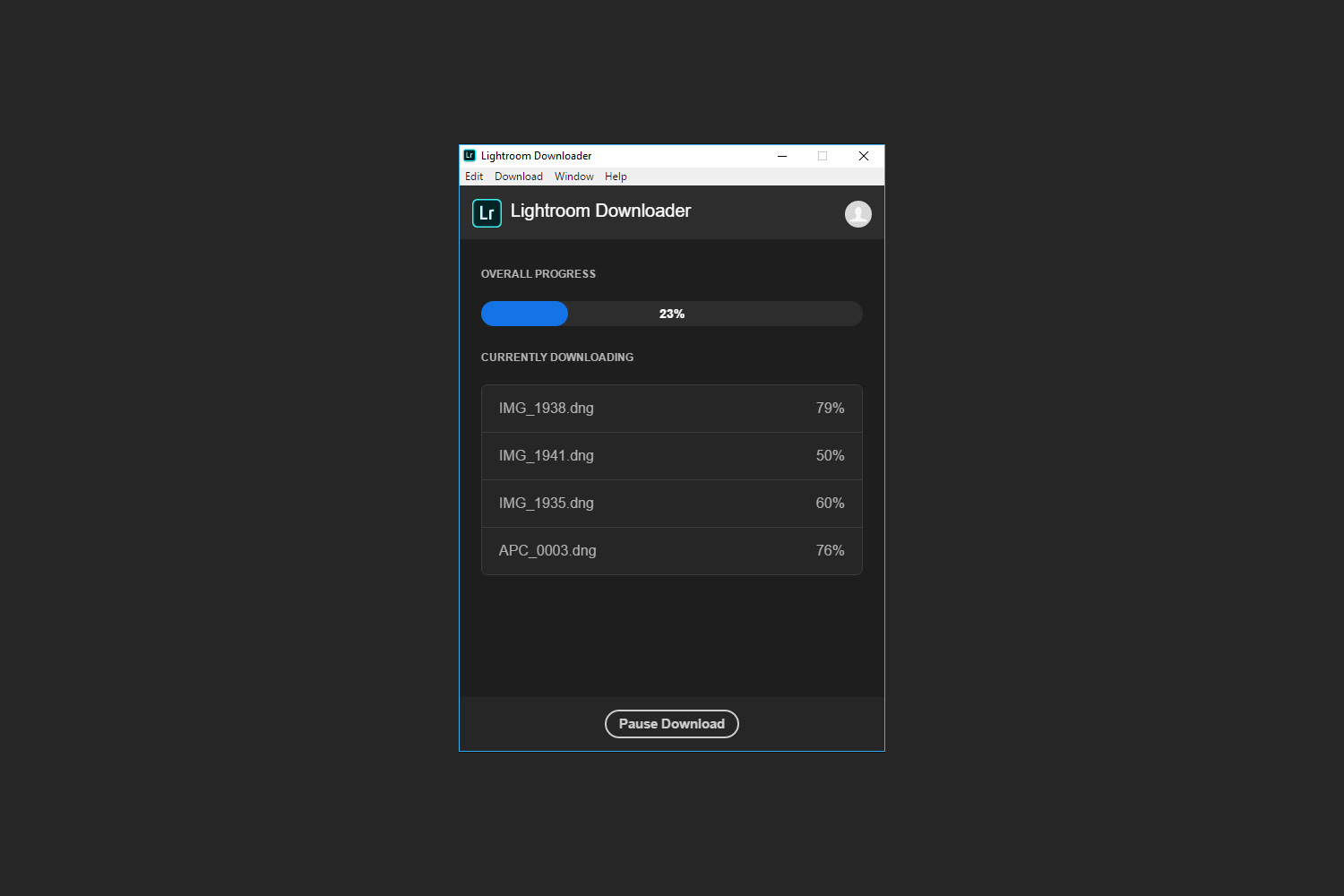Open the Lightroom Downloader app logo icon
This screenshot has height=896, width=1344.
tap(487, 212)
